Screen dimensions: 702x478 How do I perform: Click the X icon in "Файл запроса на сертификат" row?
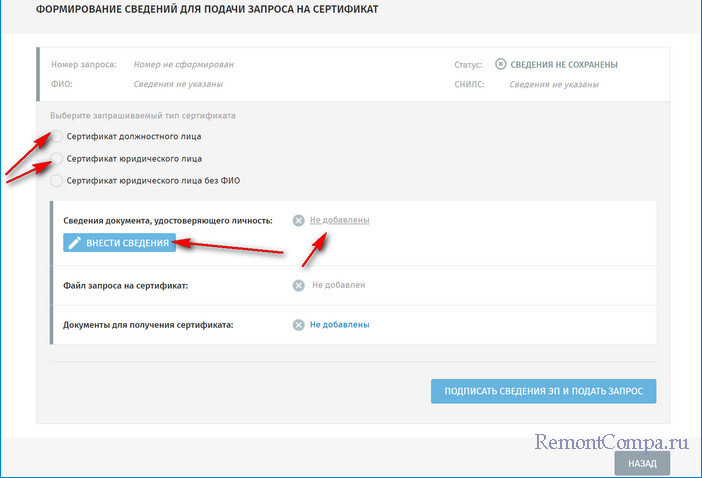pos(298,285)
